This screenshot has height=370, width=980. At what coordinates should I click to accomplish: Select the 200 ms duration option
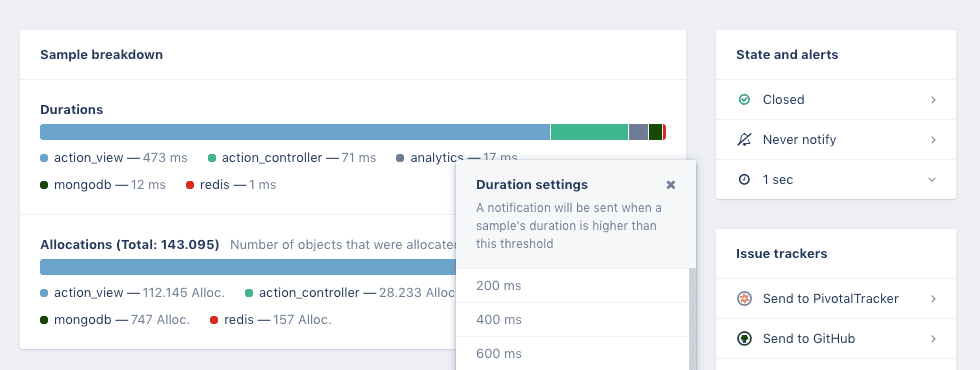pyautogui.click(x=572, y=286)
